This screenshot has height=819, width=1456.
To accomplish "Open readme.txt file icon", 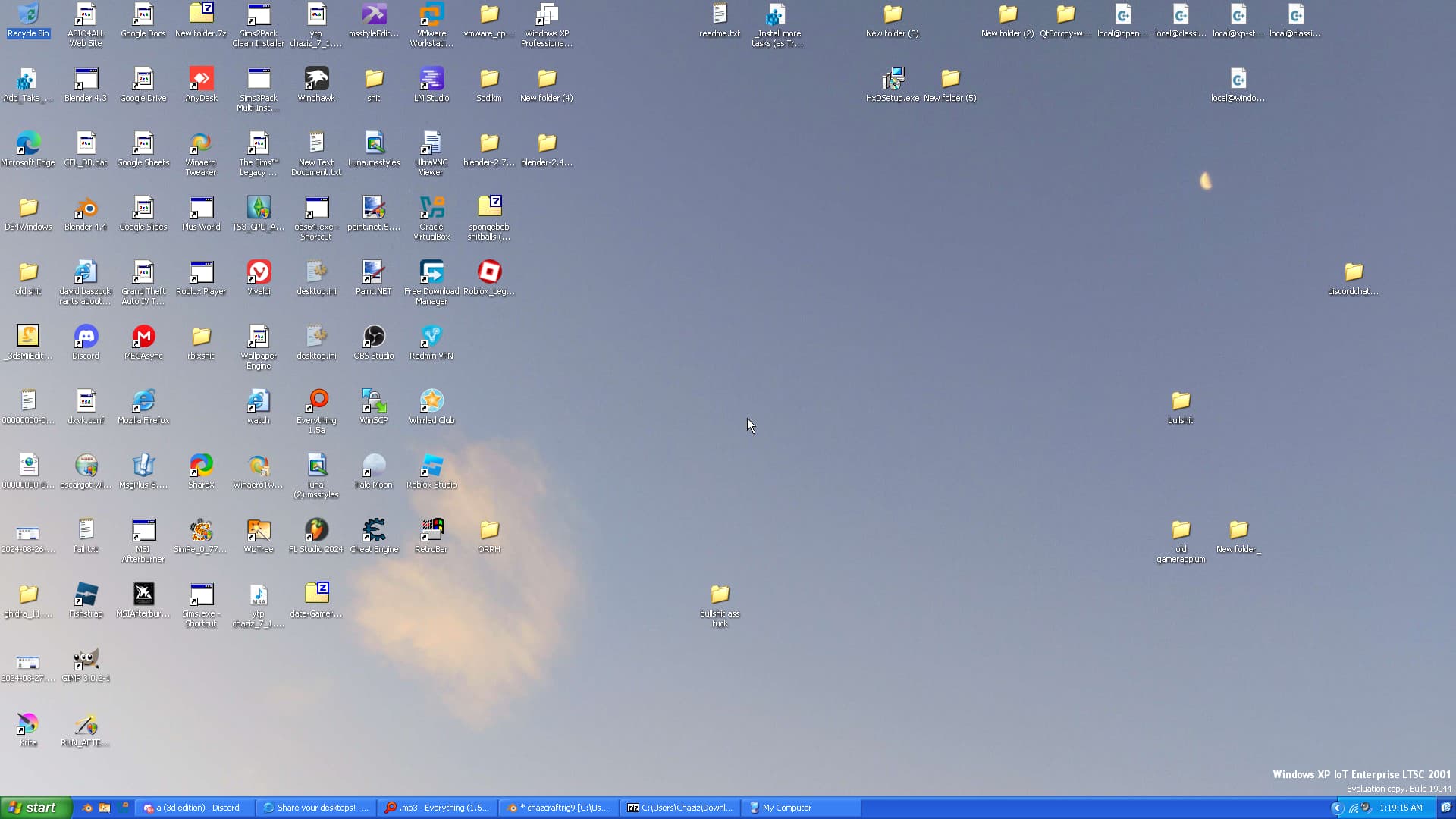I will click(x=720, y=21).
